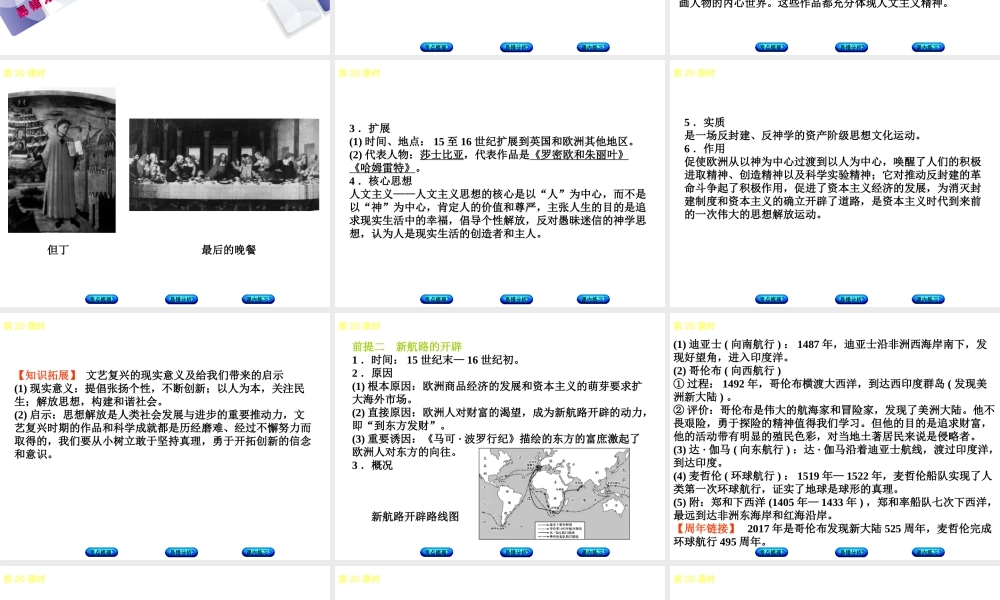The height and width of the screenshot is (600, 1000).
Task: Click right blue button on the 人文主义精神 slide
Action: (x=928, y=47)
